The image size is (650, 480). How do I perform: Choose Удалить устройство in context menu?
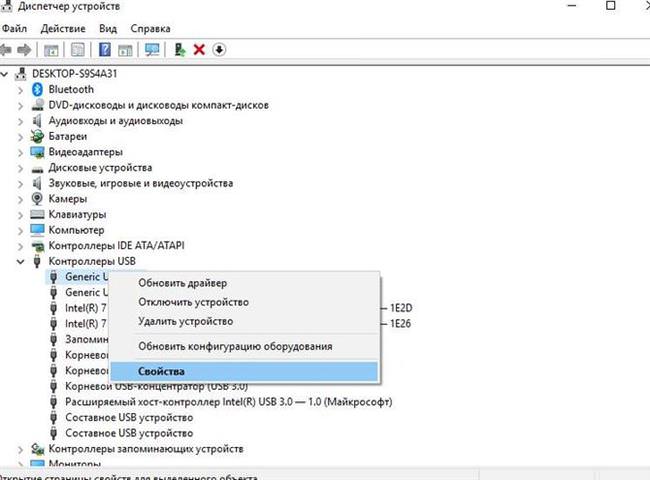(x=245, y=321)
